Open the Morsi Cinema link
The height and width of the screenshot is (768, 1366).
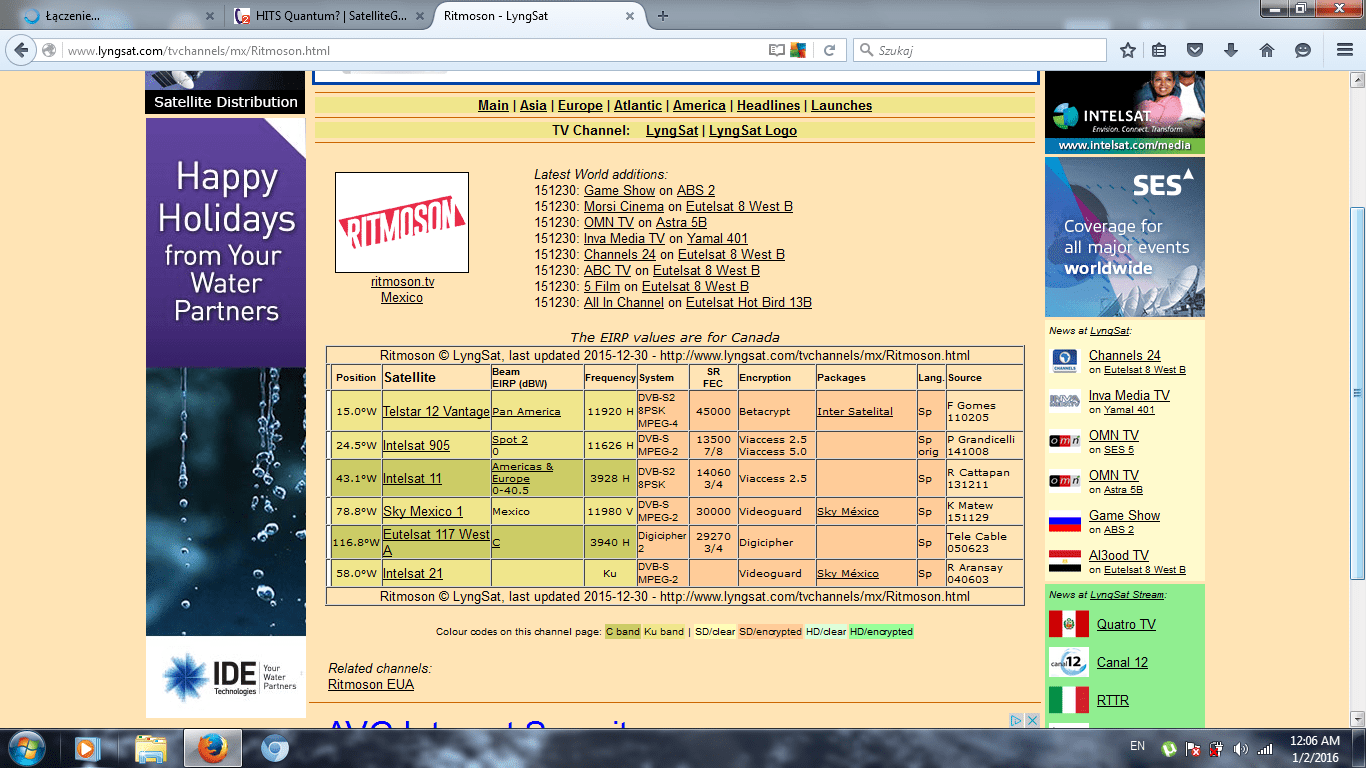pyautogui.click(x=624, y=207)
